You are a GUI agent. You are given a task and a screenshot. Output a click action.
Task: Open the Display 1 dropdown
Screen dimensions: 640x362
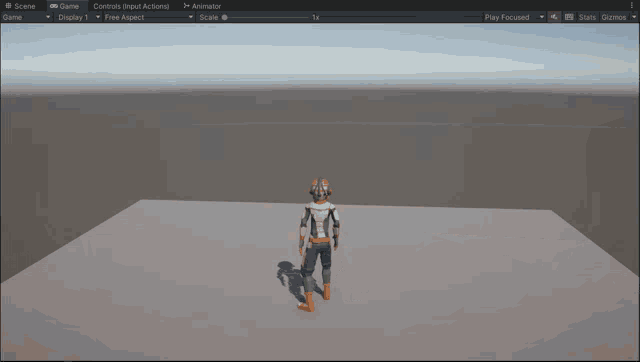(78, 17)
